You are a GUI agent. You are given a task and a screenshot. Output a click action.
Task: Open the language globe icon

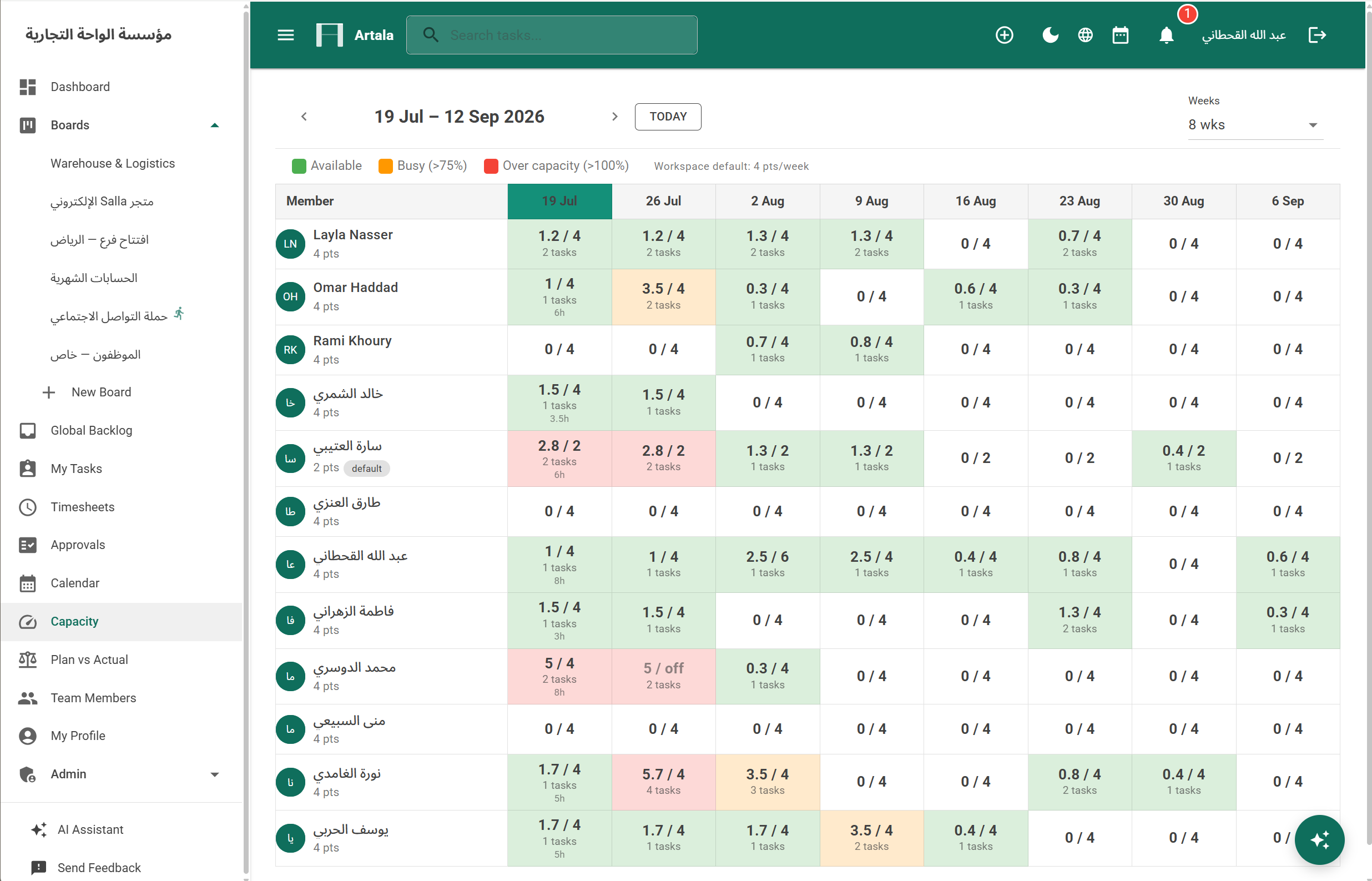click(x=1085, y=35)
